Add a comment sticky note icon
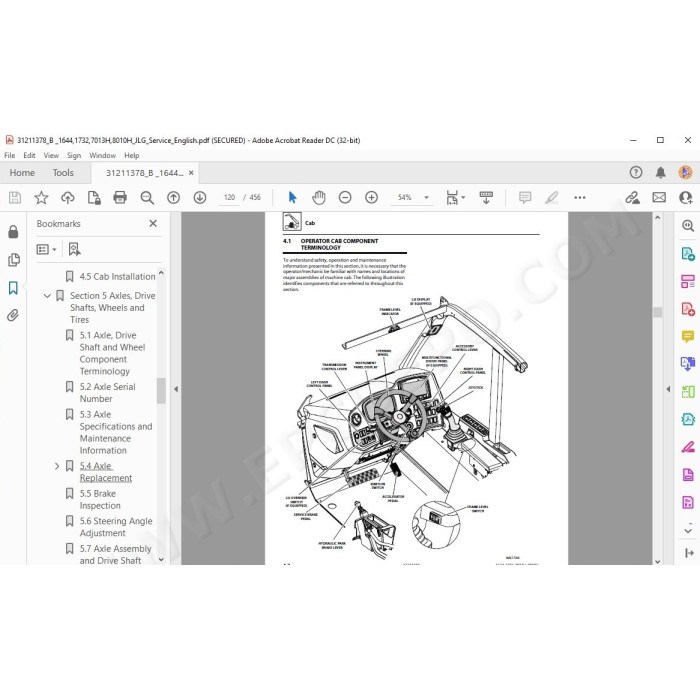This screenshot has width=700, height=700. coord(525,197)
